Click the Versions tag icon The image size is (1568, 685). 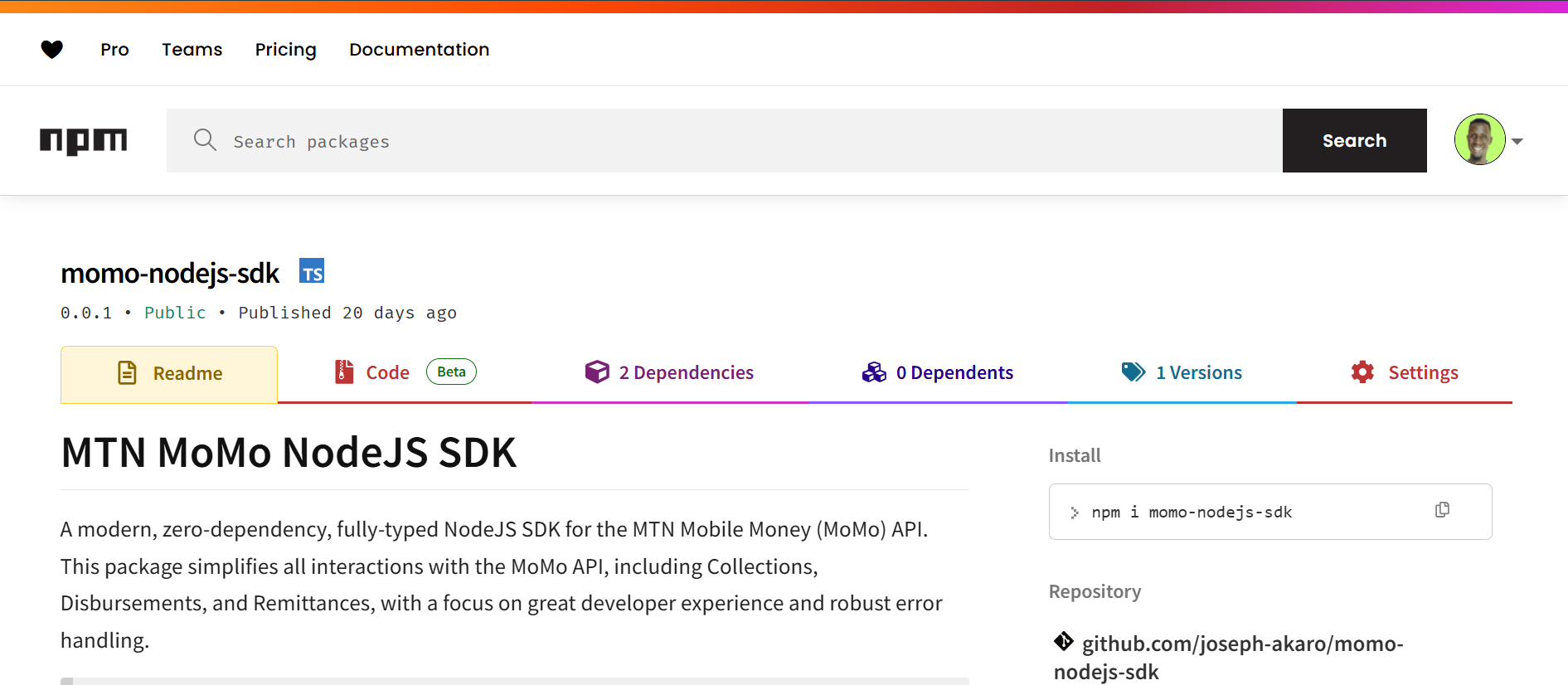pyautogui.click(x=1133, y=372)
